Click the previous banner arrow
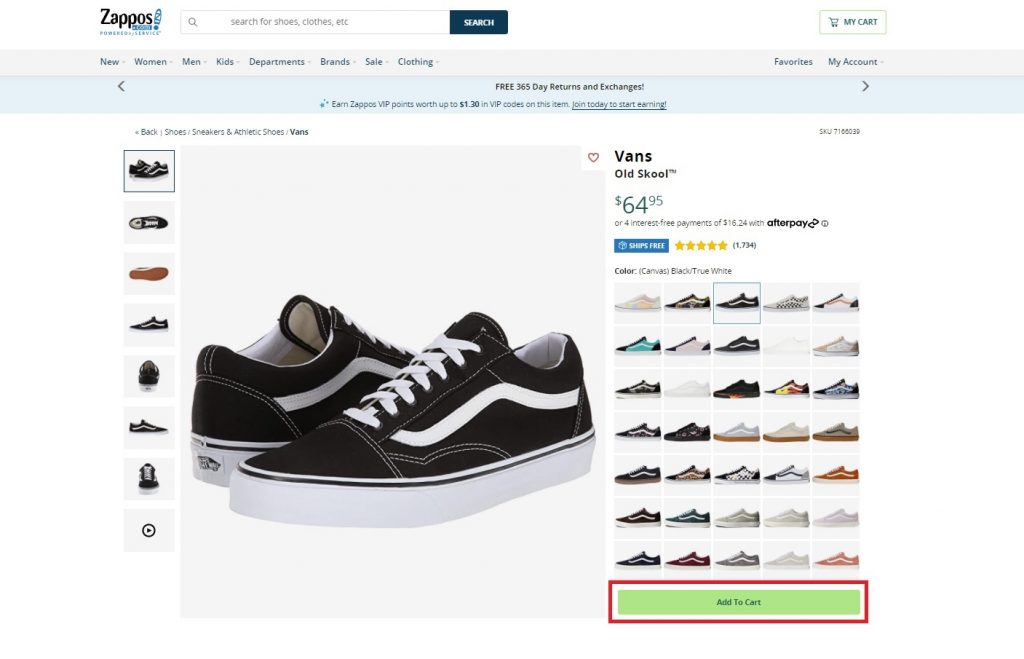Image resolution: width=1024 pixels, height=659 pixels. (x=121, y=86)
